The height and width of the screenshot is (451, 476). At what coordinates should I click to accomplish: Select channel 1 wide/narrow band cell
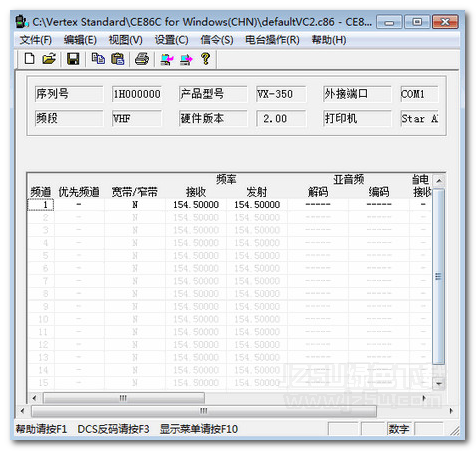coord(135,205)
